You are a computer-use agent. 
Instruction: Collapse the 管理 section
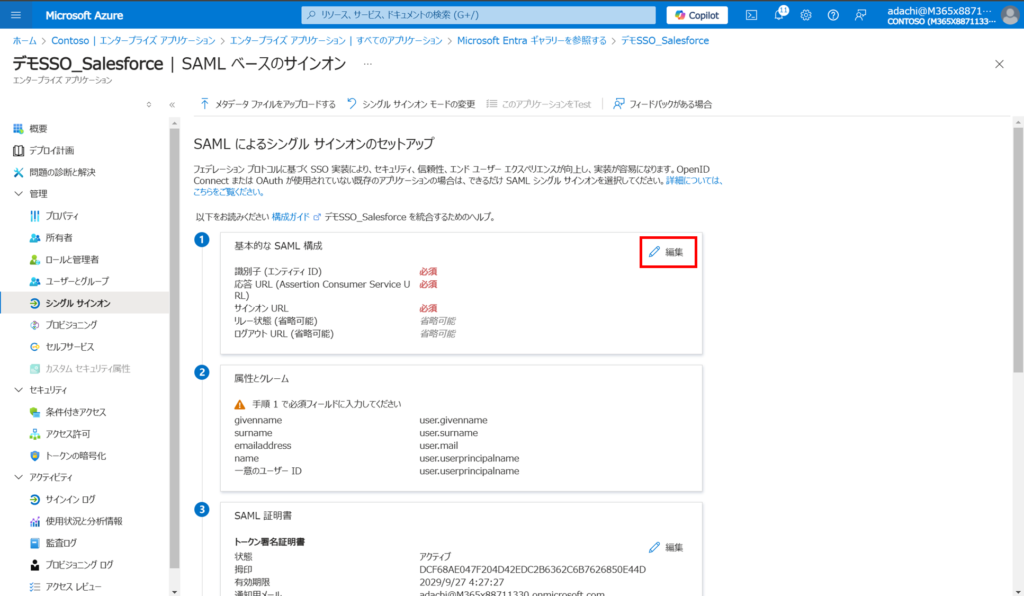tap(18, 194)
